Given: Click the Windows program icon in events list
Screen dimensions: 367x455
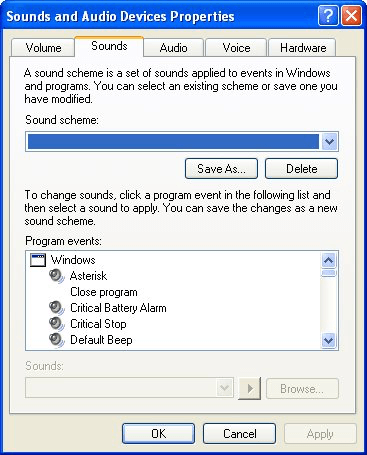Looking at the screenshot, I should click(38, 260).
